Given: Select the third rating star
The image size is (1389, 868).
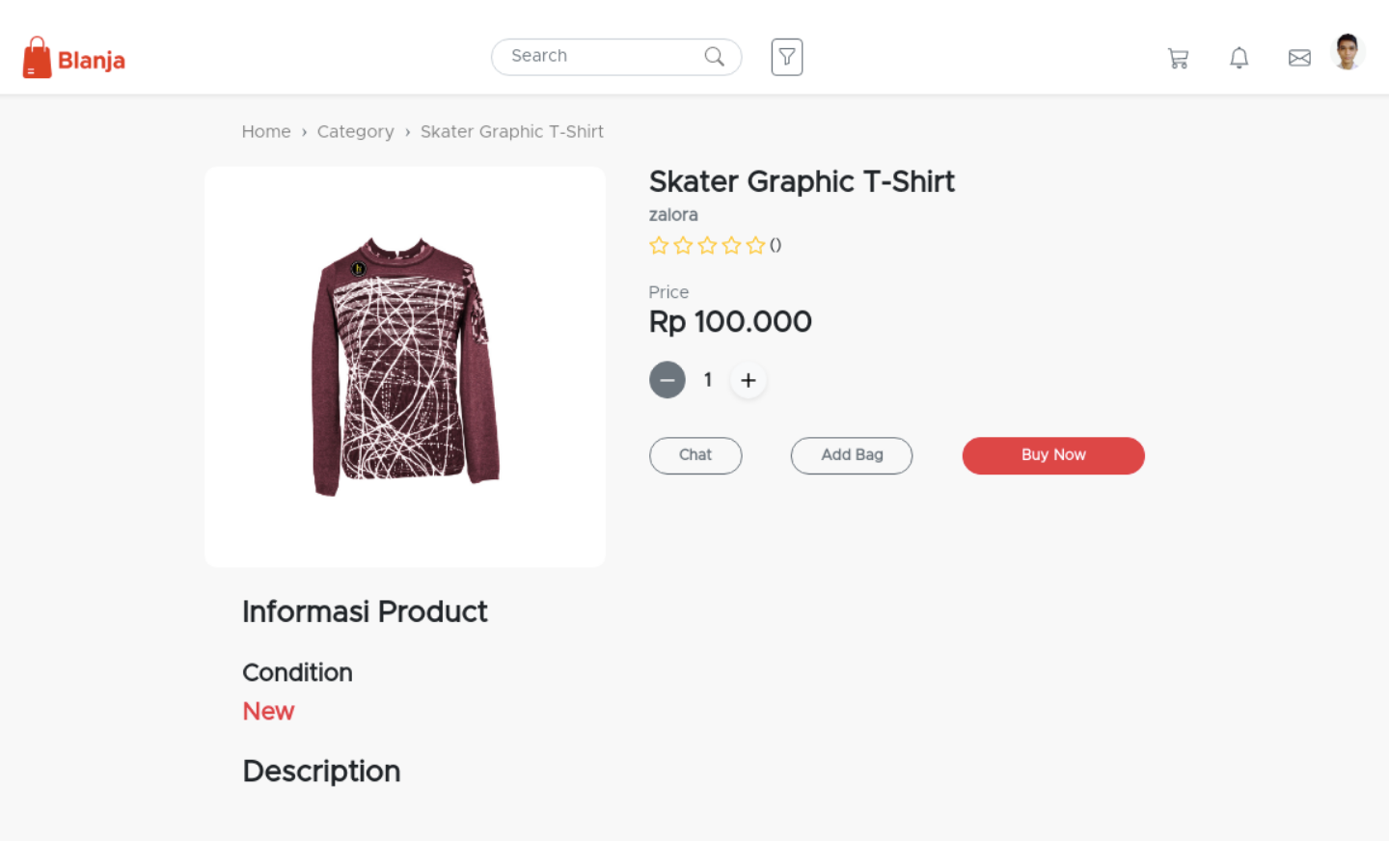Looking at the screenshot, I should pyautogui.click(x=707, y=245).
